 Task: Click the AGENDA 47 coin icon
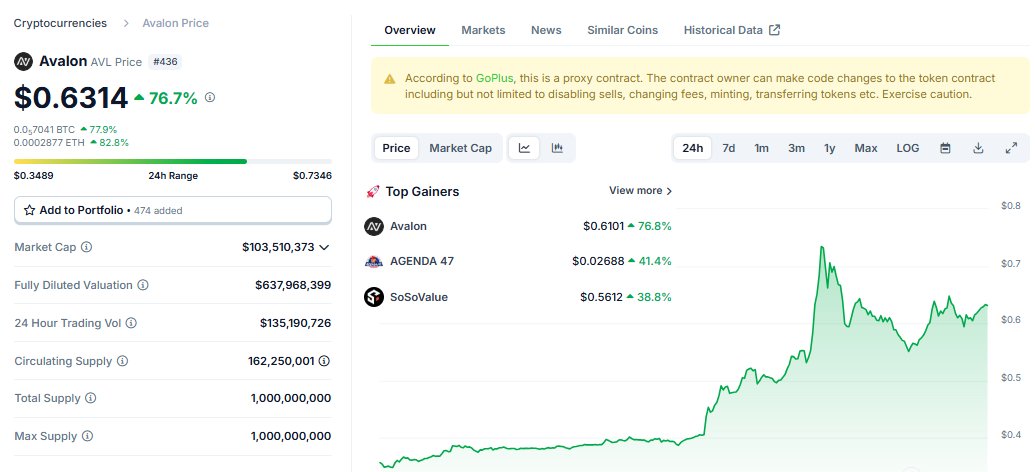click(x=374, y=261)
